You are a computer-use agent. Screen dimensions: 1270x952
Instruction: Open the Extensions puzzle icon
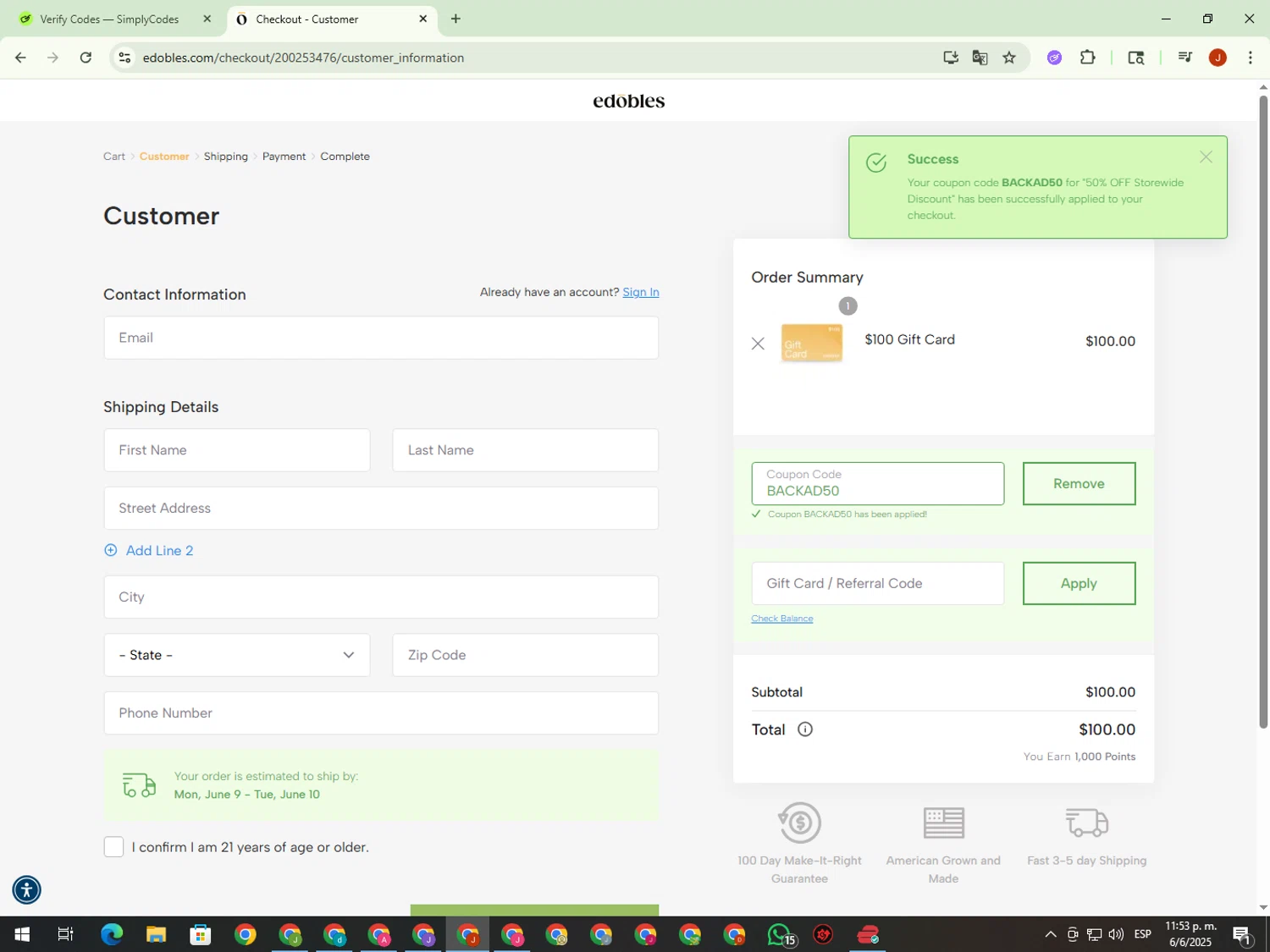(x=1087, y=58)
